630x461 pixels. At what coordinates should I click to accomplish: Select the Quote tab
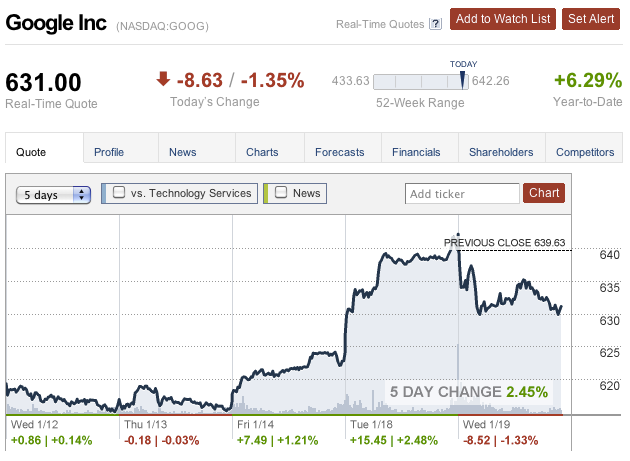click(x=33, y=152)
